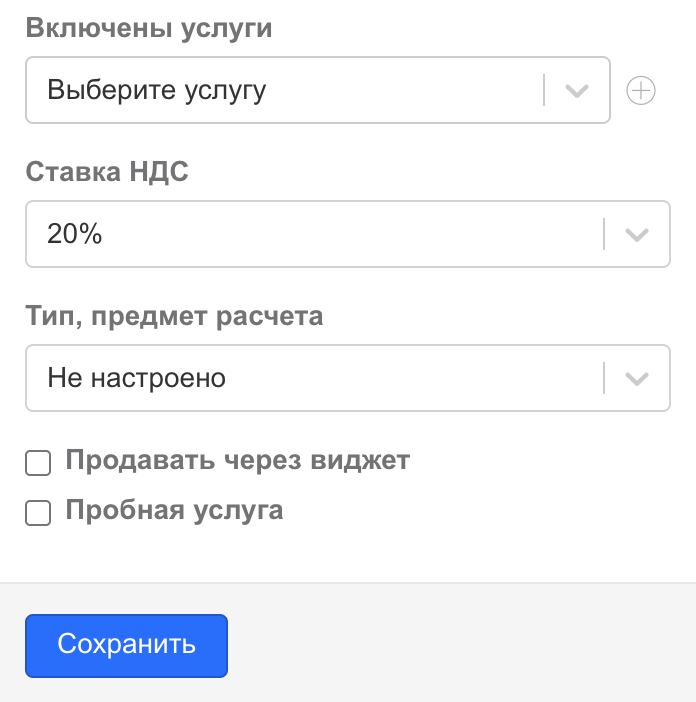
Task: Click the Тип, предмет расчета heading label
Action: click(x=174, y=316)
